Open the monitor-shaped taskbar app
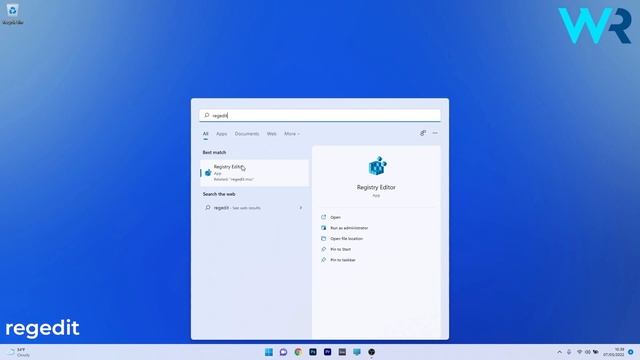Image resolution: width=640 pixels, height=360 pixels. click(357, 352)
